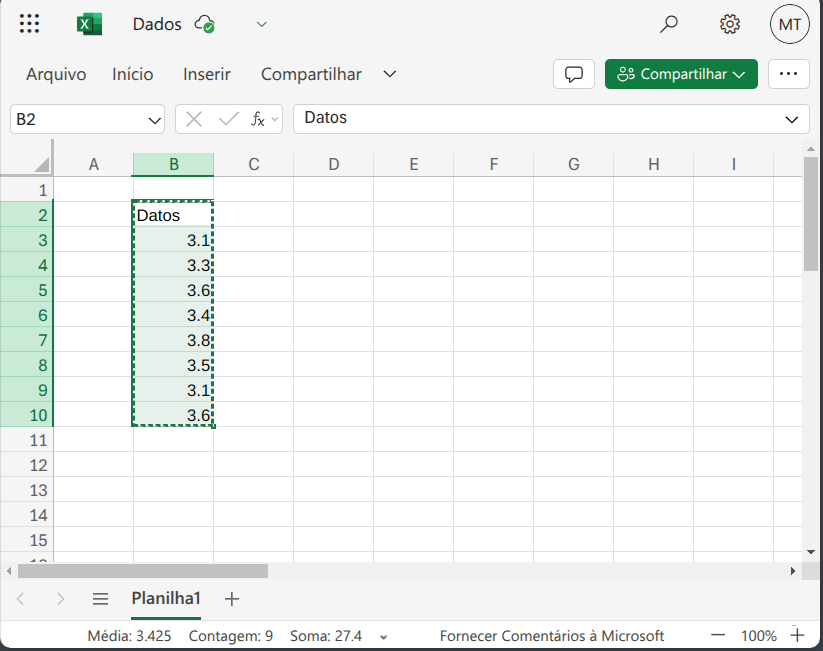Open search with the magnifier icon
The width and height of the screenshot is (823, 651).
[x=669, y=24]
